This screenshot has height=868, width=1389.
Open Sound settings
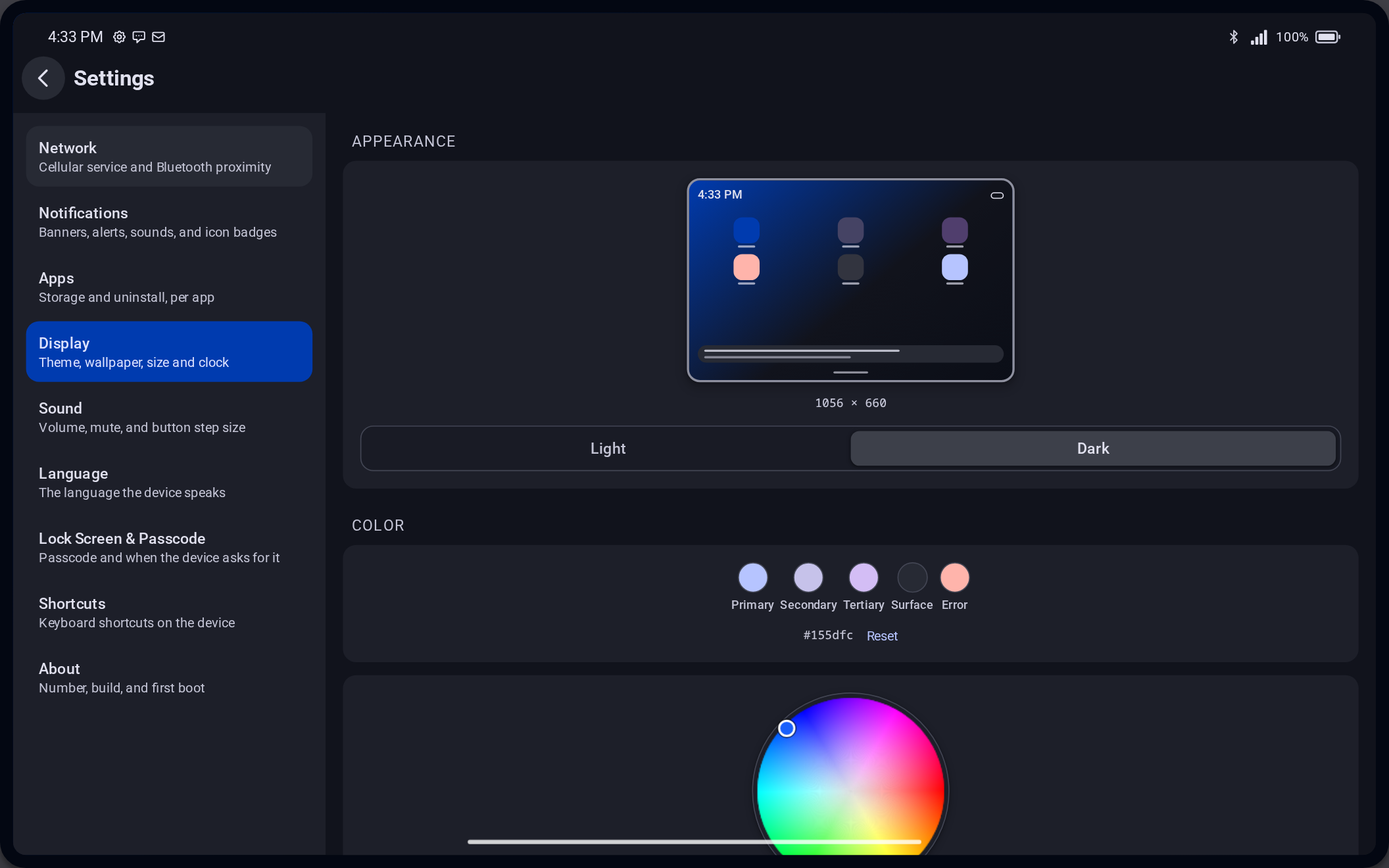coord(169,417)
